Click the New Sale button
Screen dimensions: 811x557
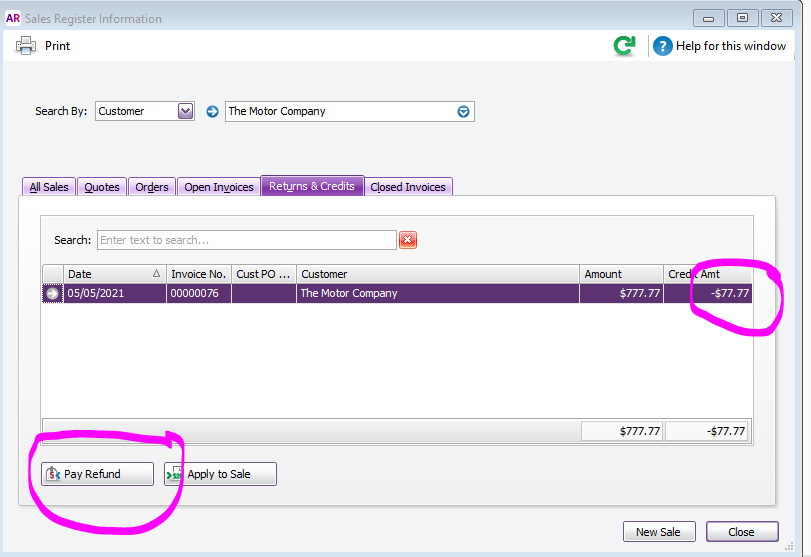click(x=658, y=531)
